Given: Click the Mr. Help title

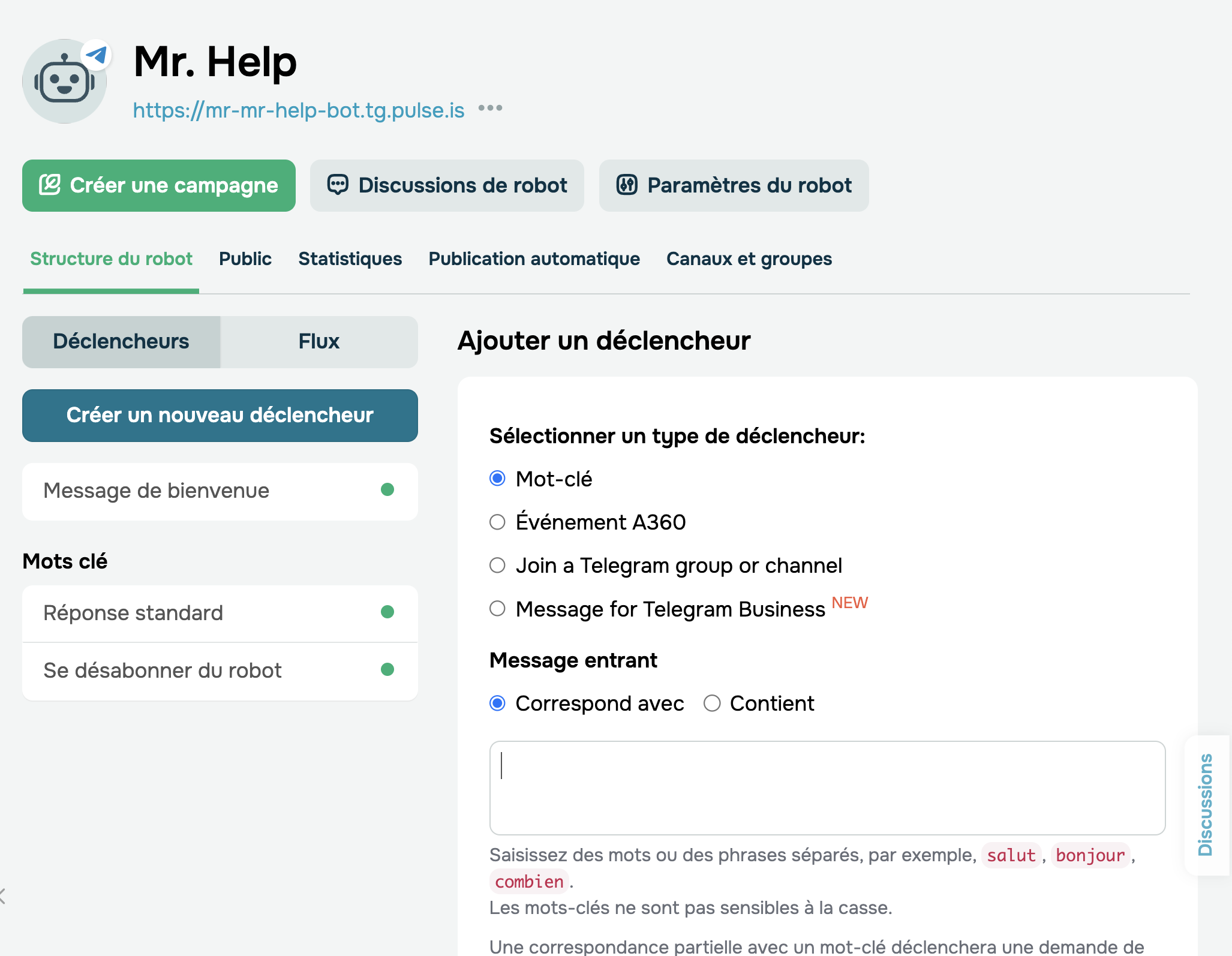Looking at the screenshot, I should point(215,62).
